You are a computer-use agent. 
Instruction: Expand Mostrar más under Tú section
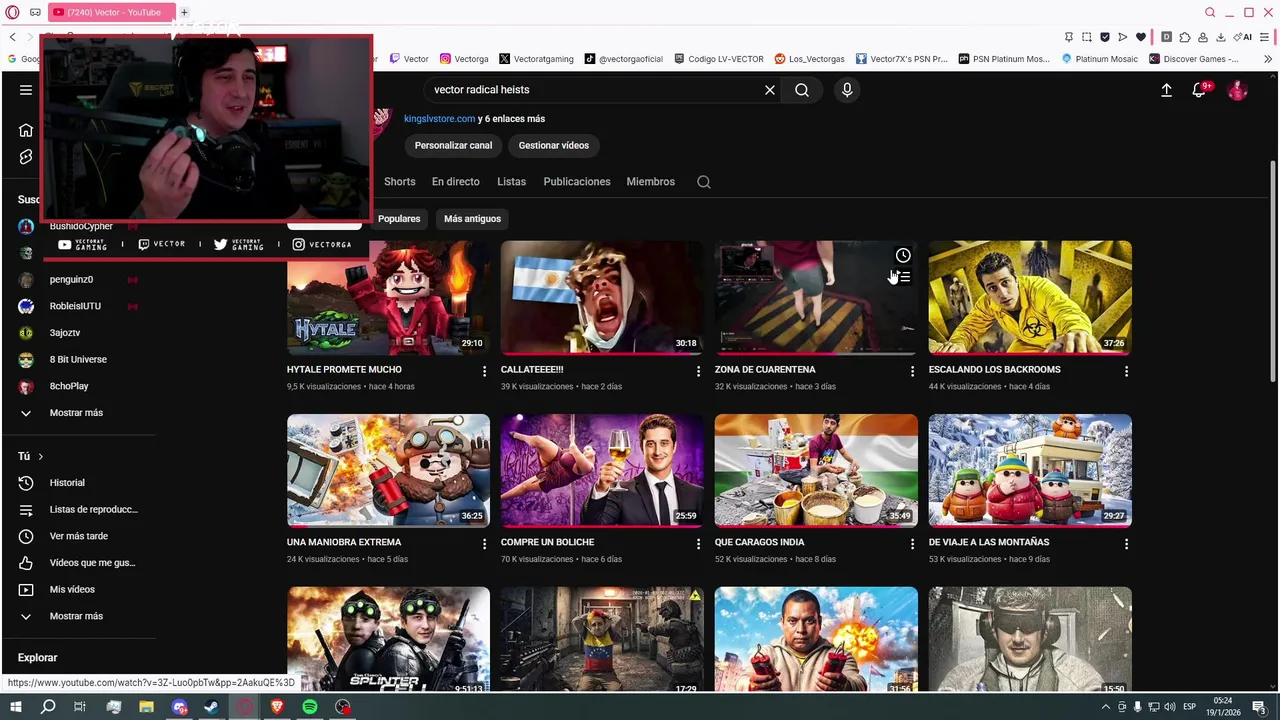pyautogui.click(x=78, y=616)
